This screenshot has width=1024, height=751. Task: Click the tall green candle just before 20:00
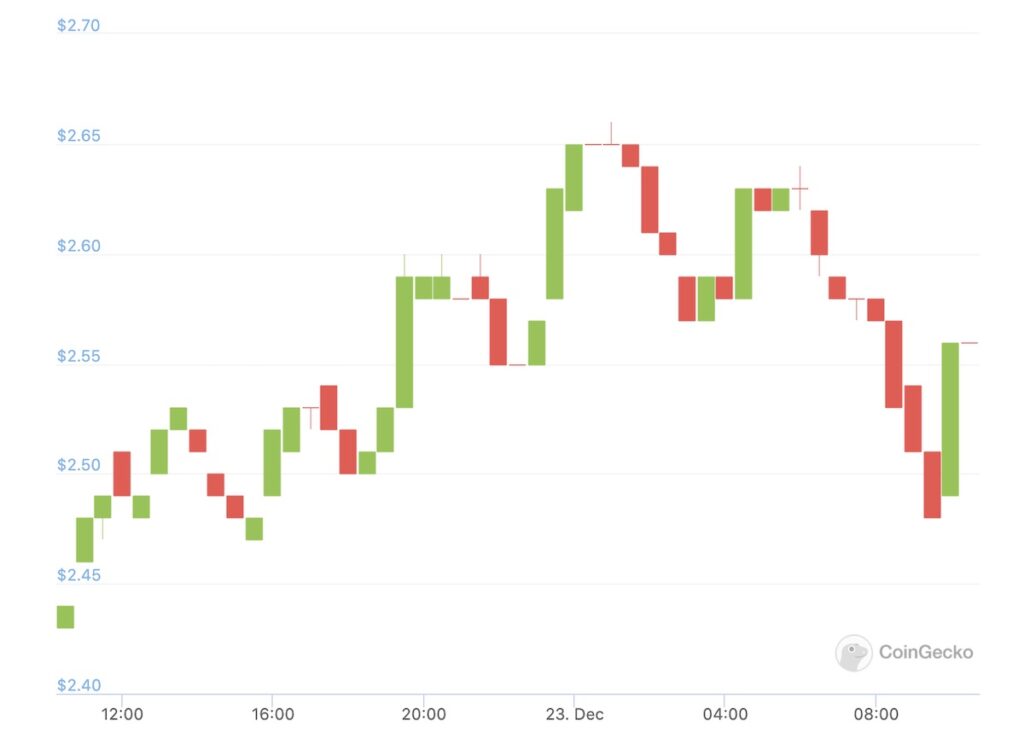coord(404,341)
